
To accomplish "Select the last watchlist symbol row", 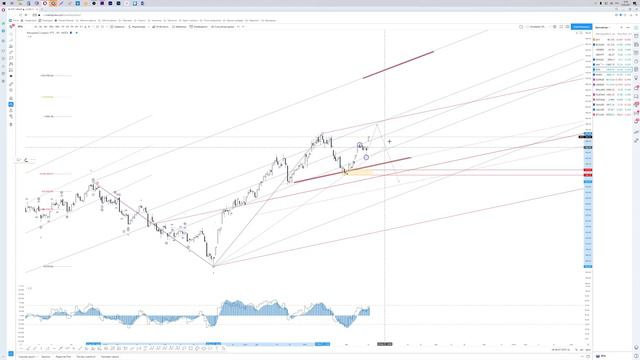I will click(x=612, y=115).
